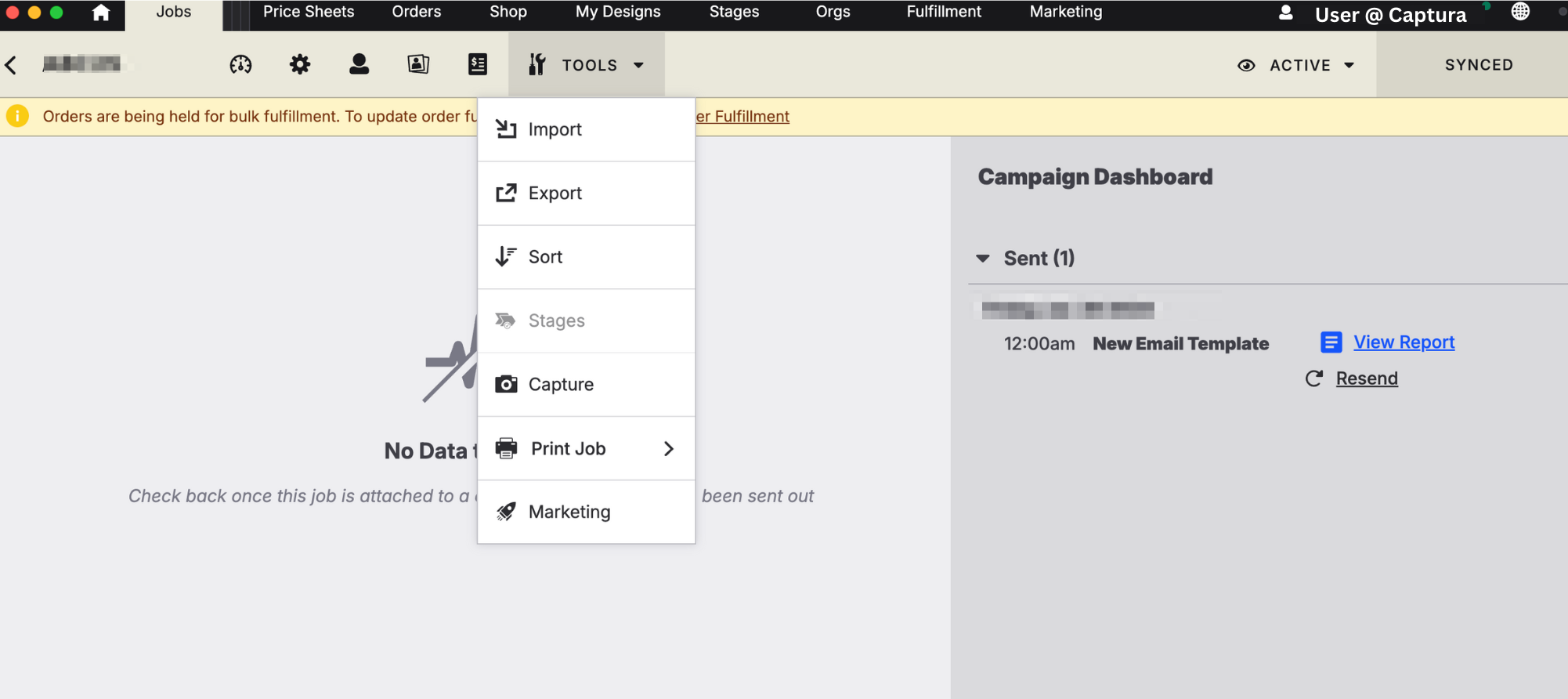Screen dimensions: 1568x699
Task: Go to the home icon
Action: 101,13
